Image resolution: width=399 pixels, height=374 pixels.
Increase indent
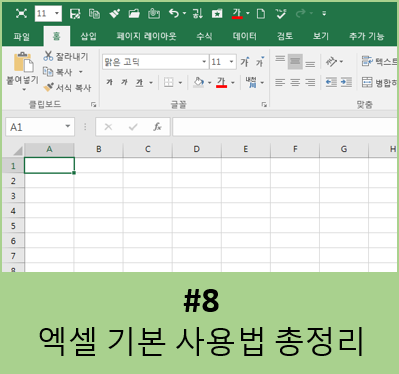coord(346,82)
